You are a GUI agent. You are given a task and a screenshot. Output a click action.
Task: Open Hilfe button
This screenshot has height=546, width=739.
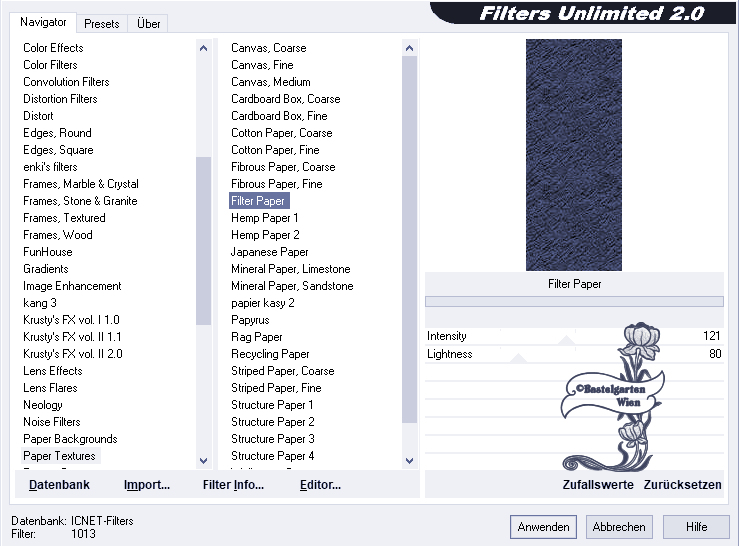696,527
